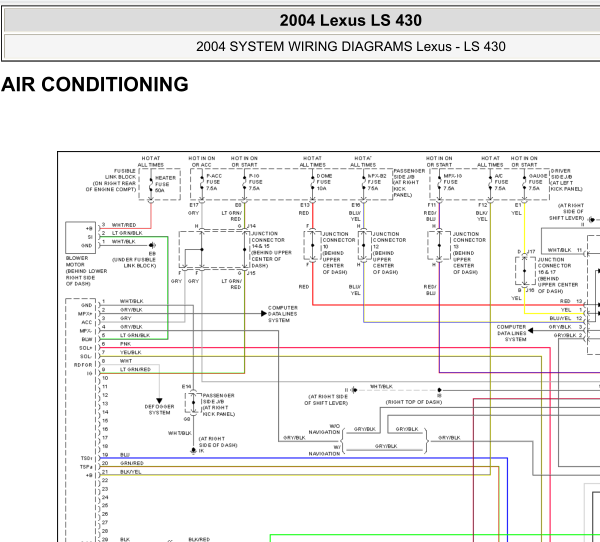Click the E17 connector label

(x=194, y=205)
